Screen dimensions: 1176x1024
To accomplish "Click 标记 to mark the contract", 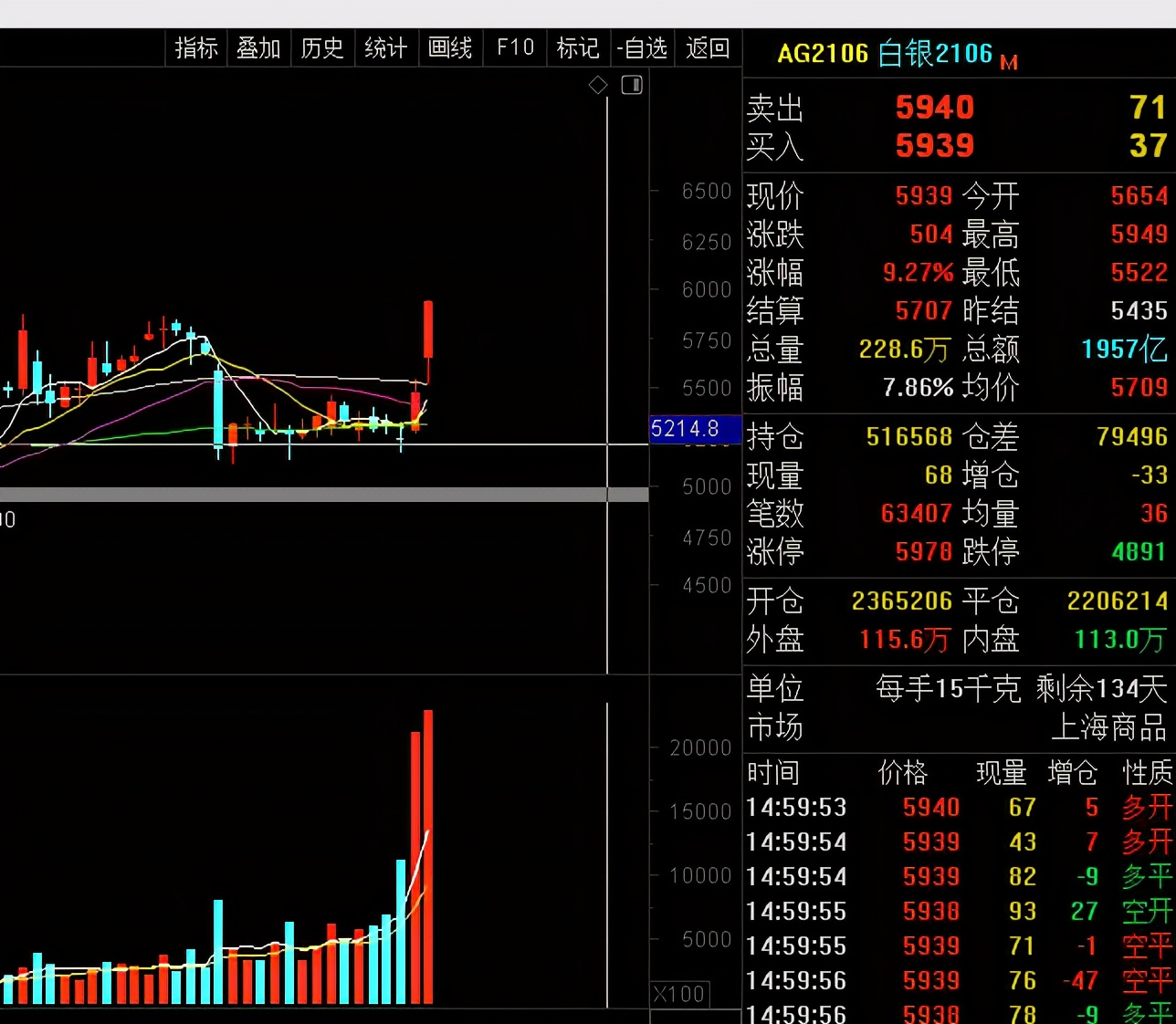I will 578,47.
